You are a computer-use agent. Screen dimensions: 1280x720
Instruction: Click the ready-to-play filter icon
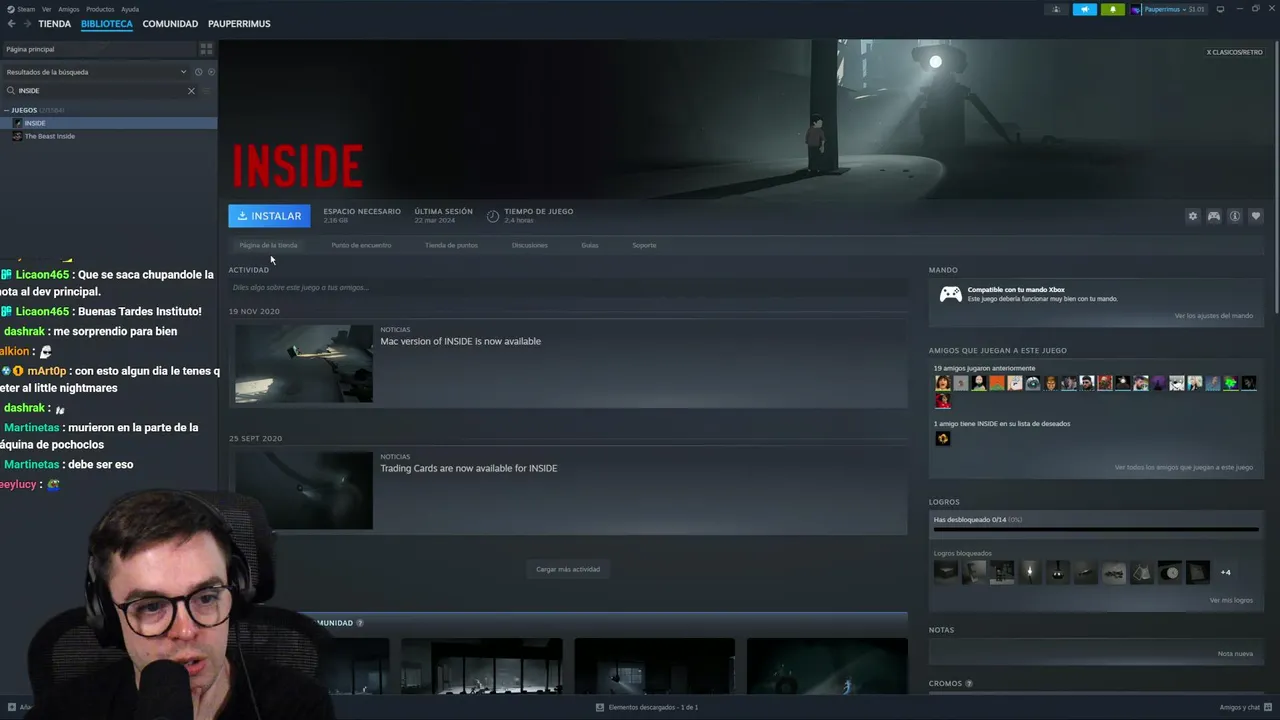point(211,72)
